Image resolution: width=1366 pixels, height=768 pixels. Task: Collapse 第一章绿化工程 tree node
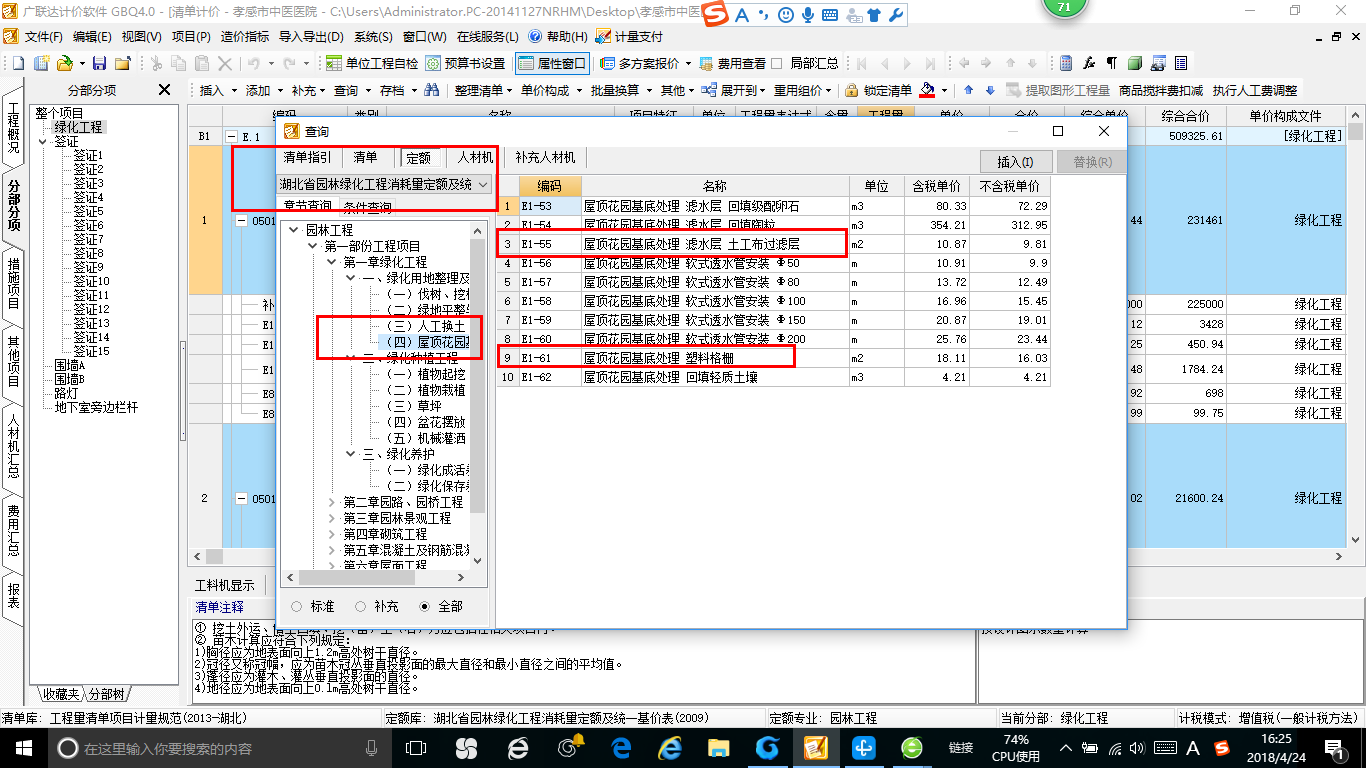point(332,262)
